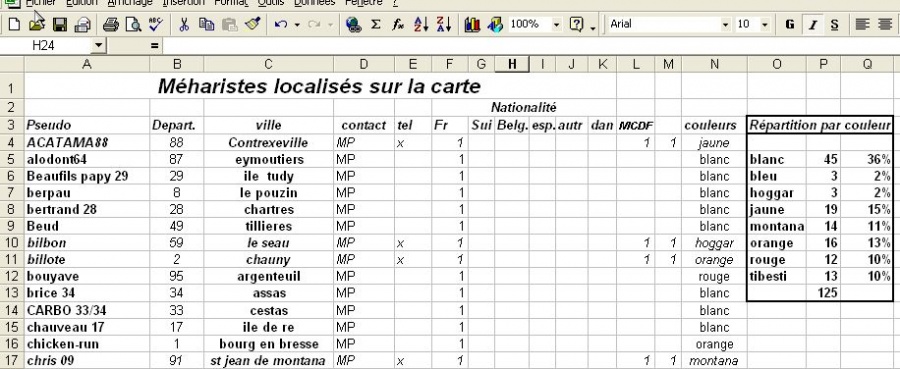Open the Arial font name dropdown
This screenshot has height=369, width=900.
pos(726,25)
